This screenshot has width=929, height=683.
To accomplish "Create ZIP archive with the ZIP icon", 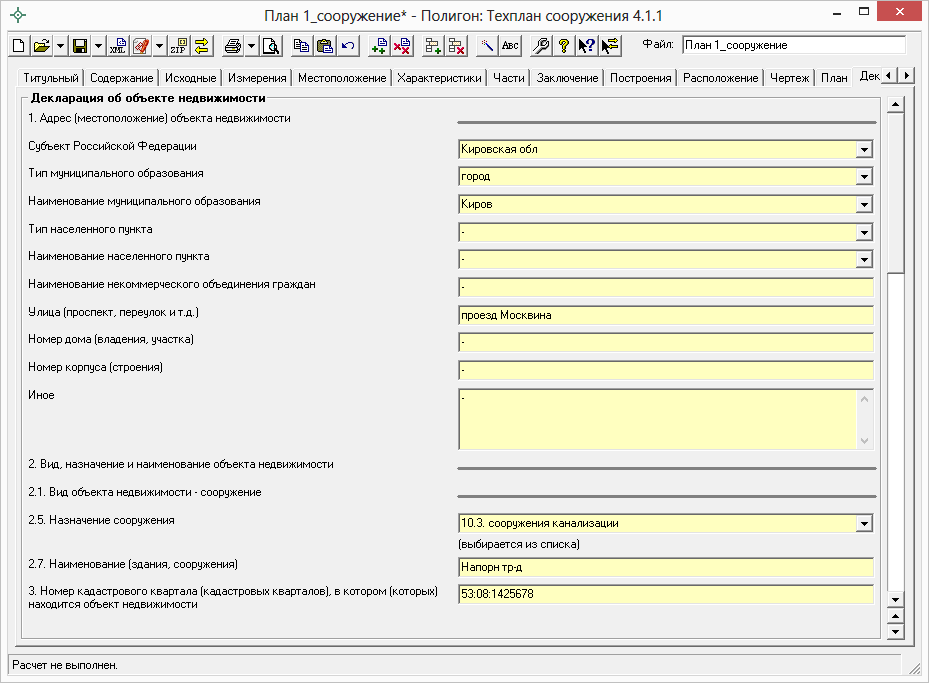I will click(x=179, y=46).
